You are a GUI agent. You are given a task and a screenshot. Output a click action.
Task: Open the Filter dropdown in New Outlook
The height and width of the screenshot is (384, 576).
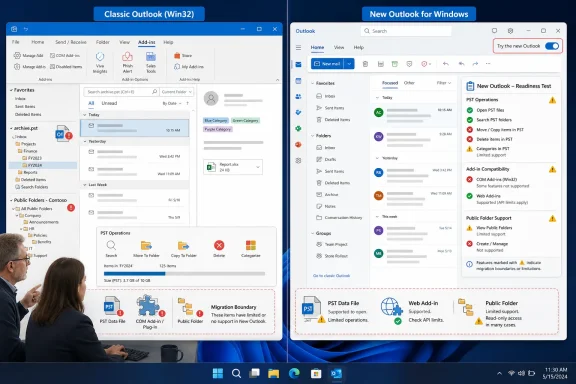pyautogui.click(x=444, y=83)
